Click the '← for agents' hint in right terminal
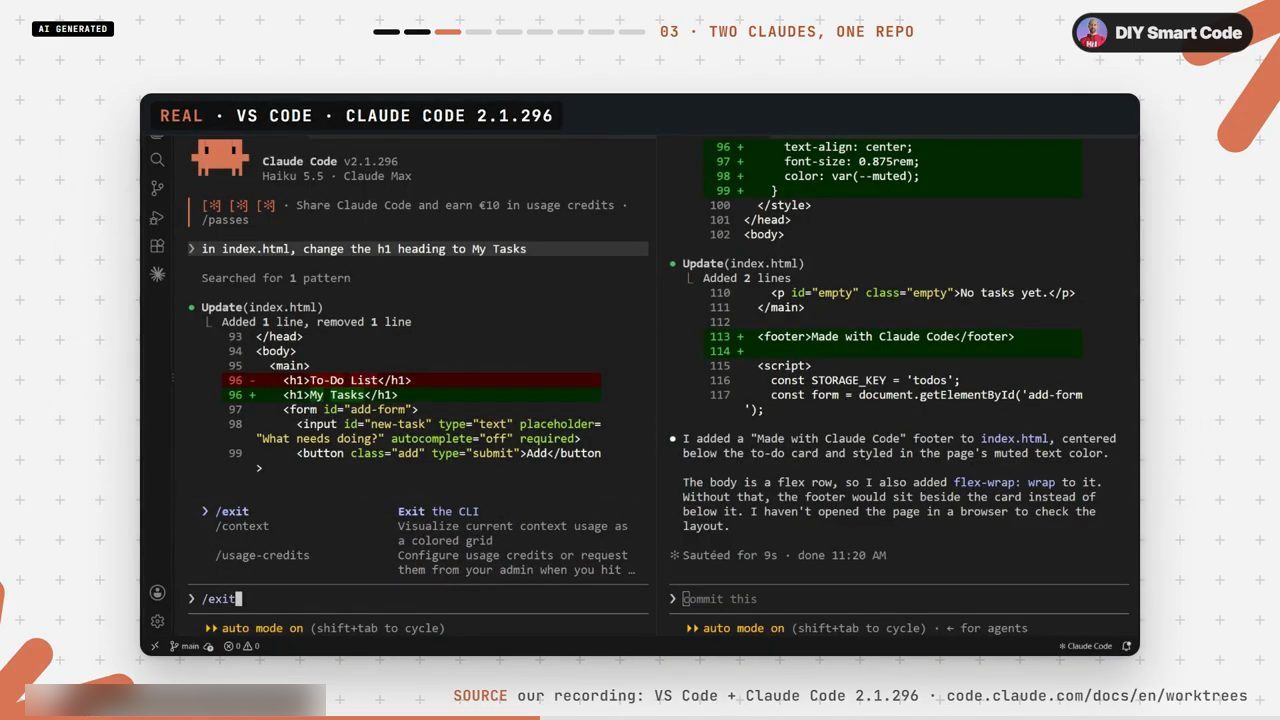1280x720 pixels. tap(987, 628)
